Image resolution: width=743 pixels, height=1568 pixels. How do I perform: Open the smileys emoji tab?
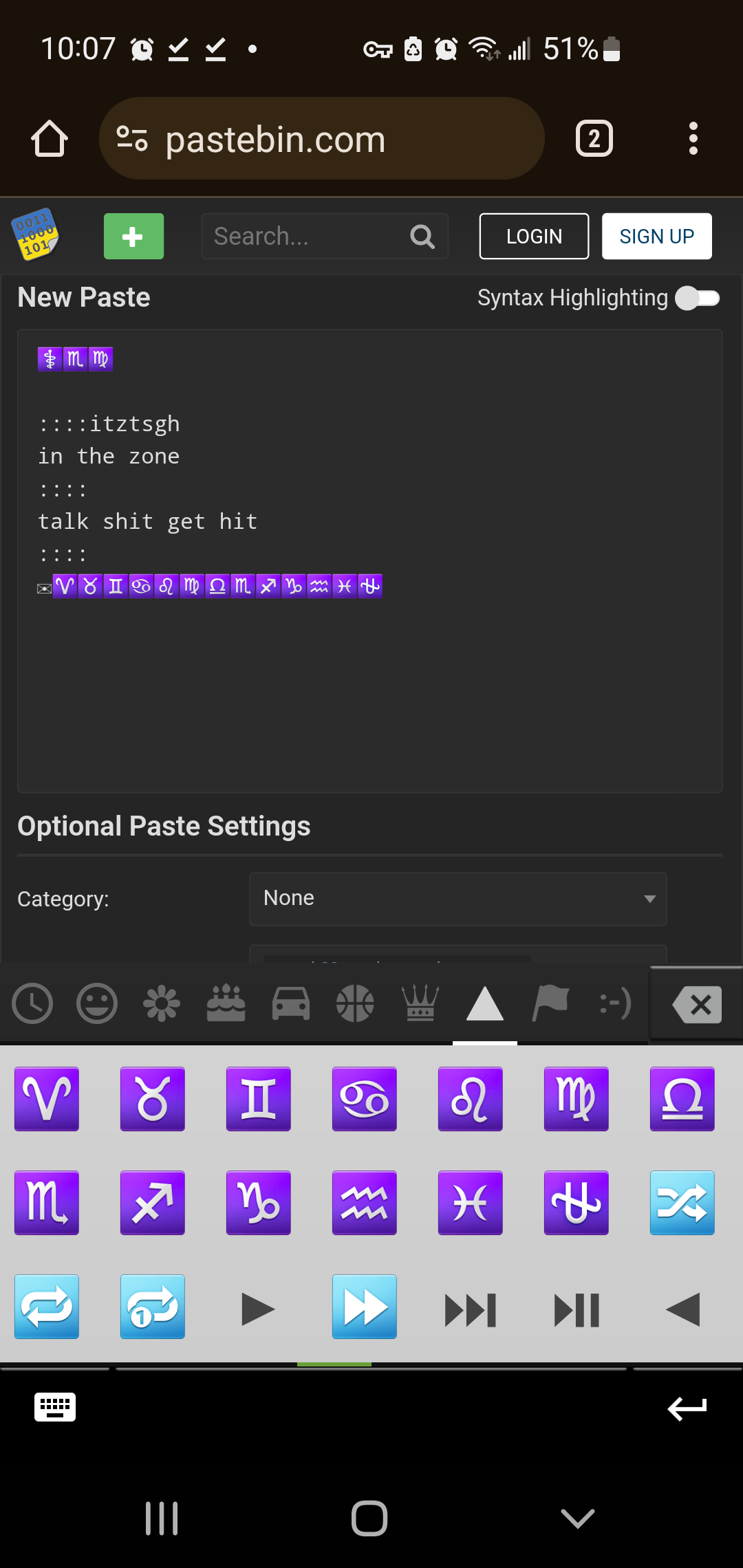(97, 1003)
